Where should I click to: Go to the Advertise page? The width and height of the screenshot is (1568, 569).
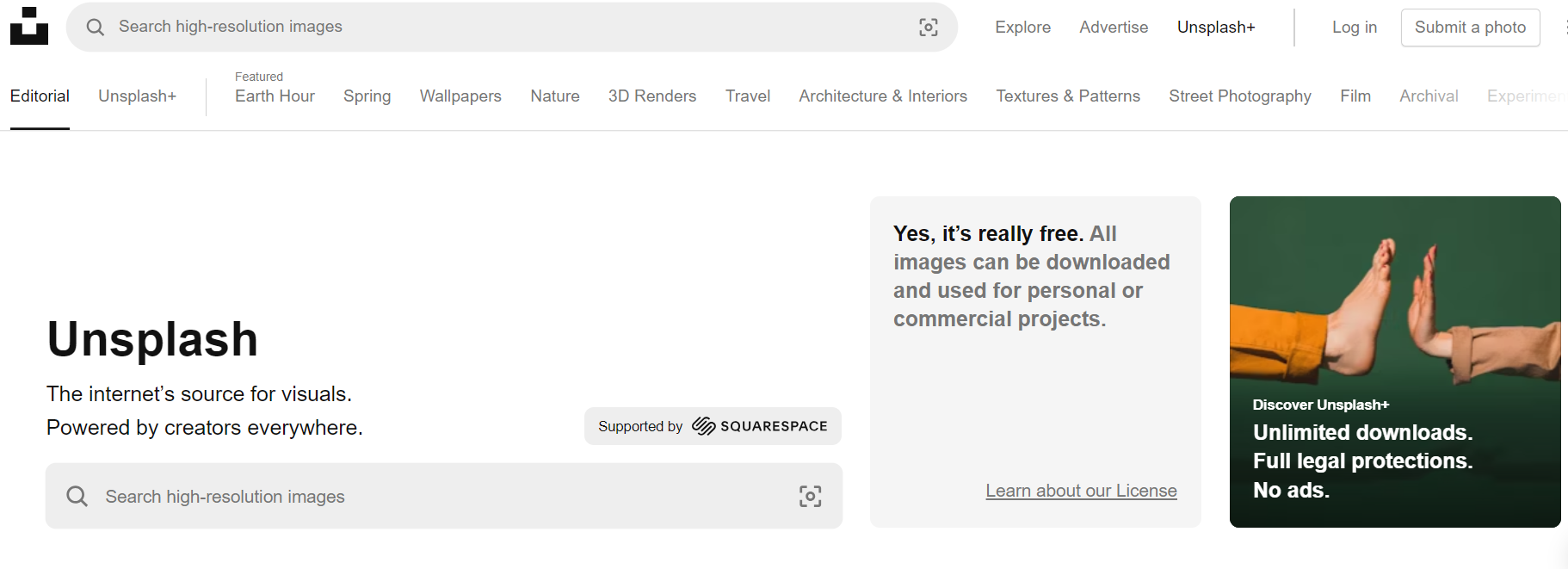point(1114,28)
